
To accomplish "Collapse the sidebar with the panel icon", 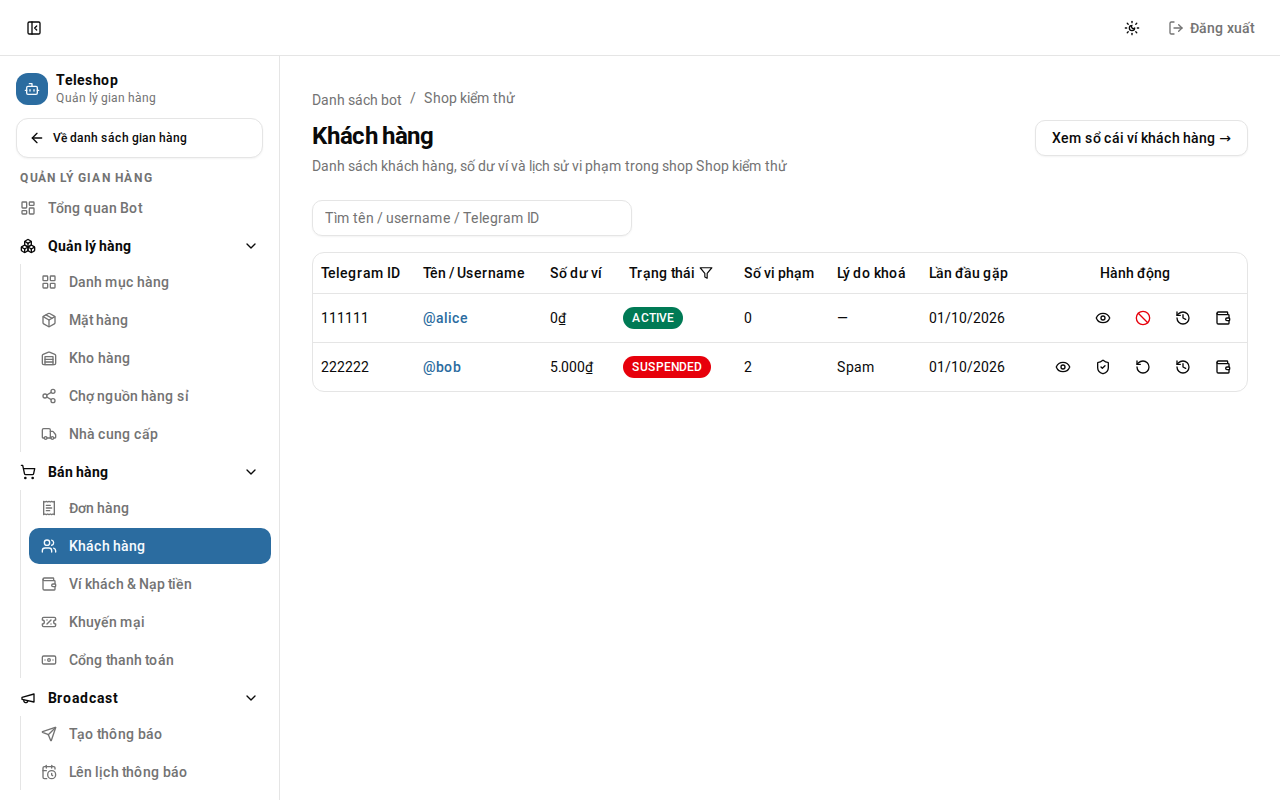I will point(34,28).
